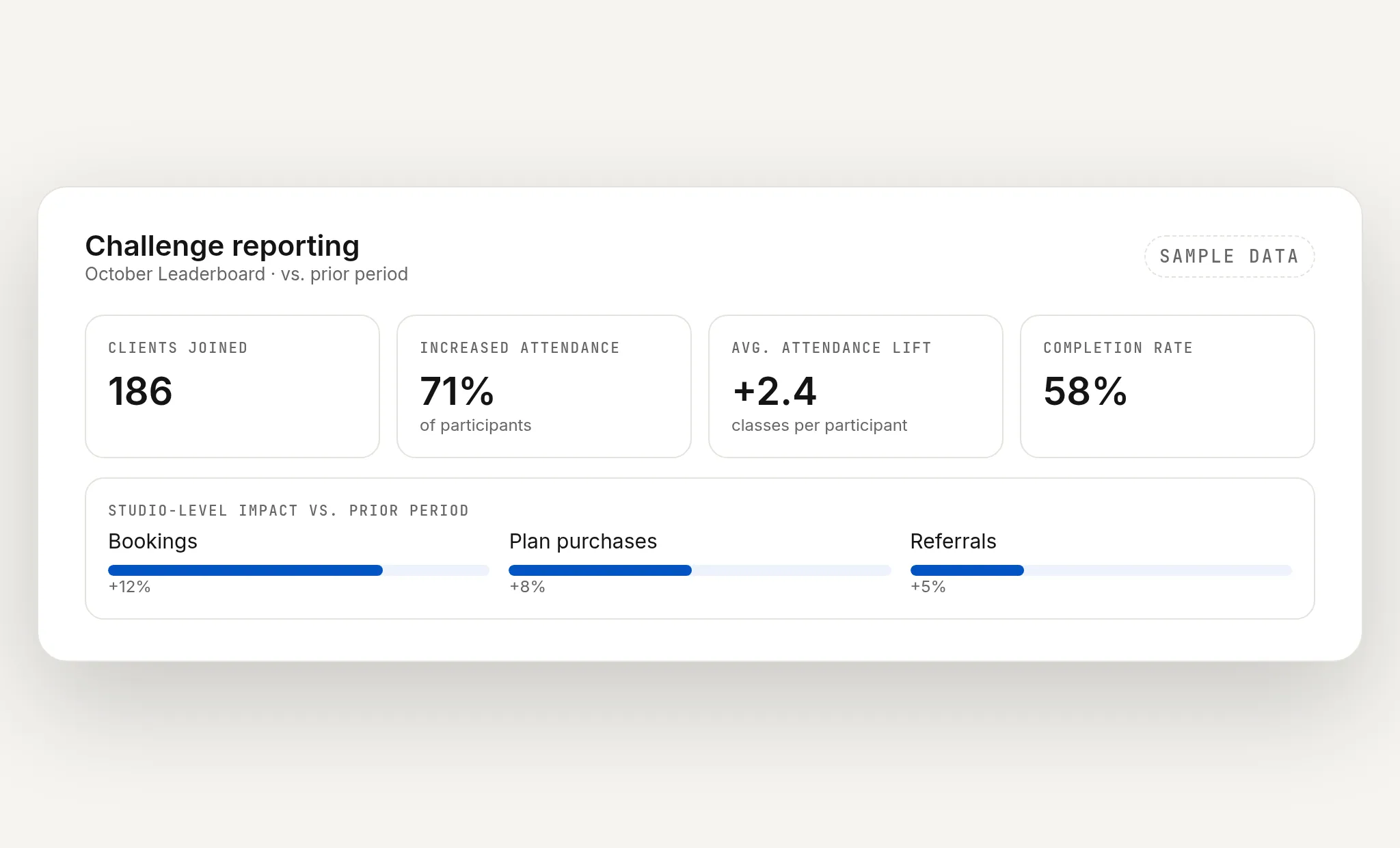
Task: Click the Bookings label
Action: point(152,541)
